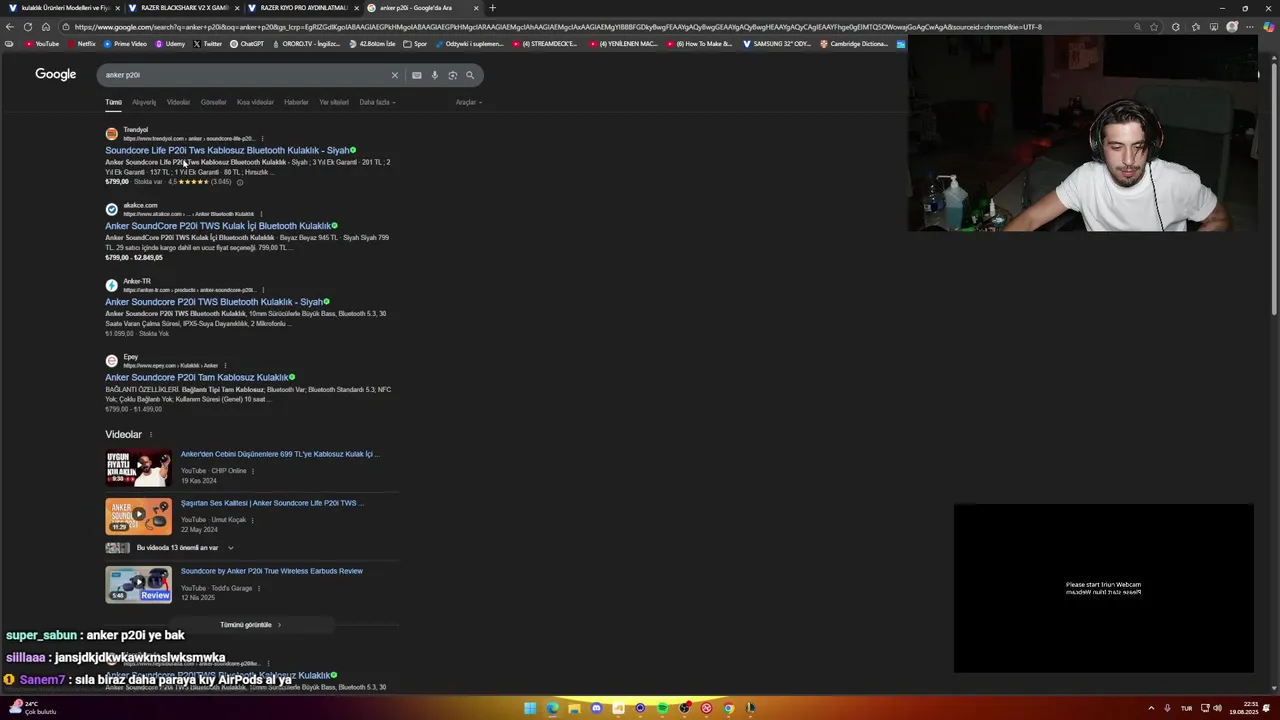
Task: Open the Google logo home link
Action: [x=56, y=74]
